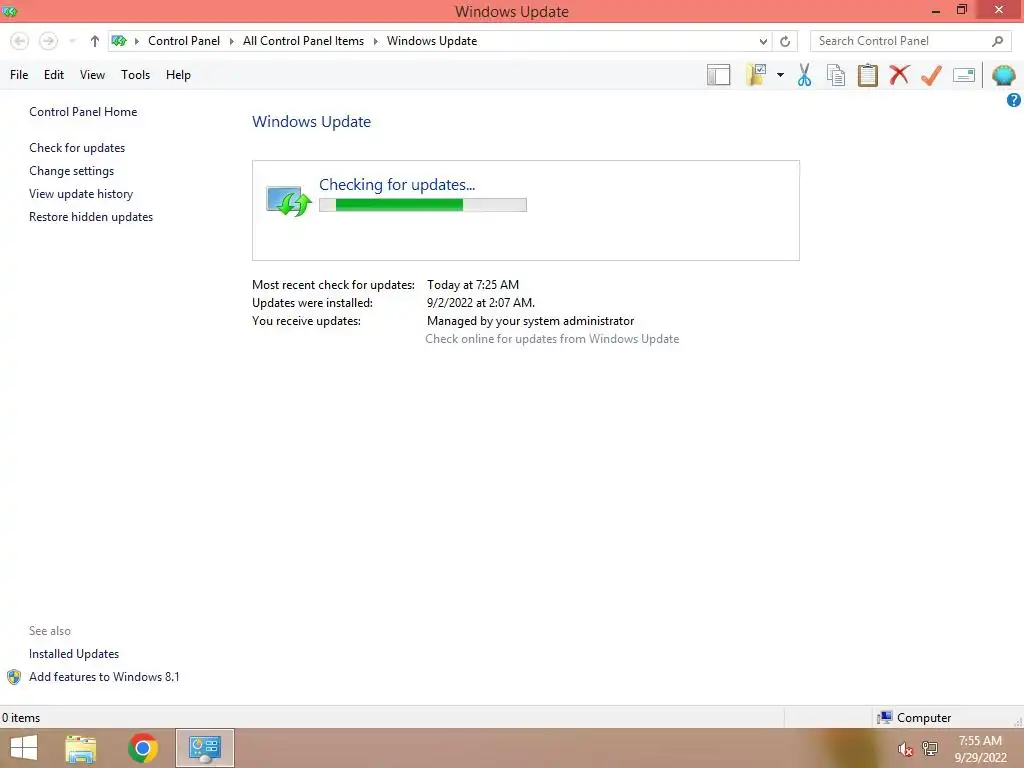
Task: Open the Tools menu
Action: click(x=135, y=75)
